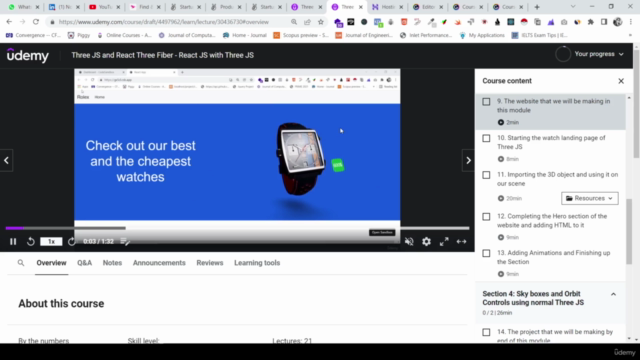Image resolution: width=640 pixels, height=360 pixels.
Task: Open the side panel browser icon
Action: coord(604,22)
